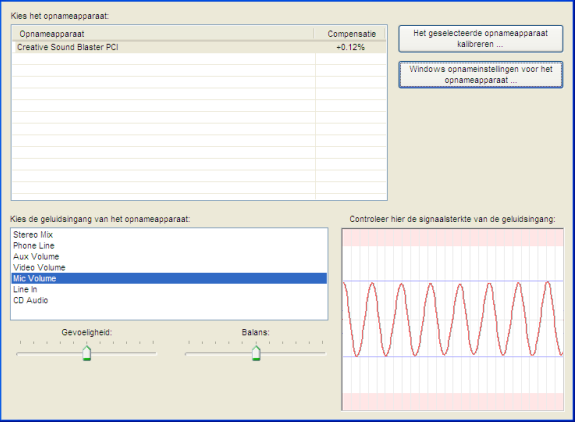Open Windows opname-instellingen voor het opnameapparaat
Screen dimensions: 575x422
[x=480, y=74]
